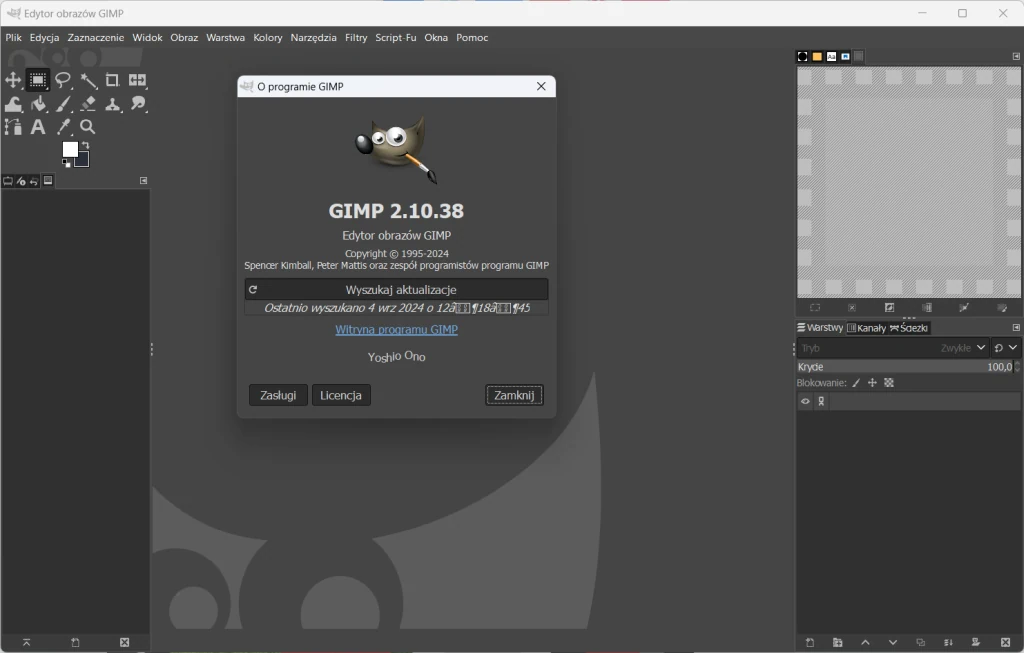Open the left dock tab configuration menu
The width and height of the screenshot is (1024, 653).
(x=144, y=181)
